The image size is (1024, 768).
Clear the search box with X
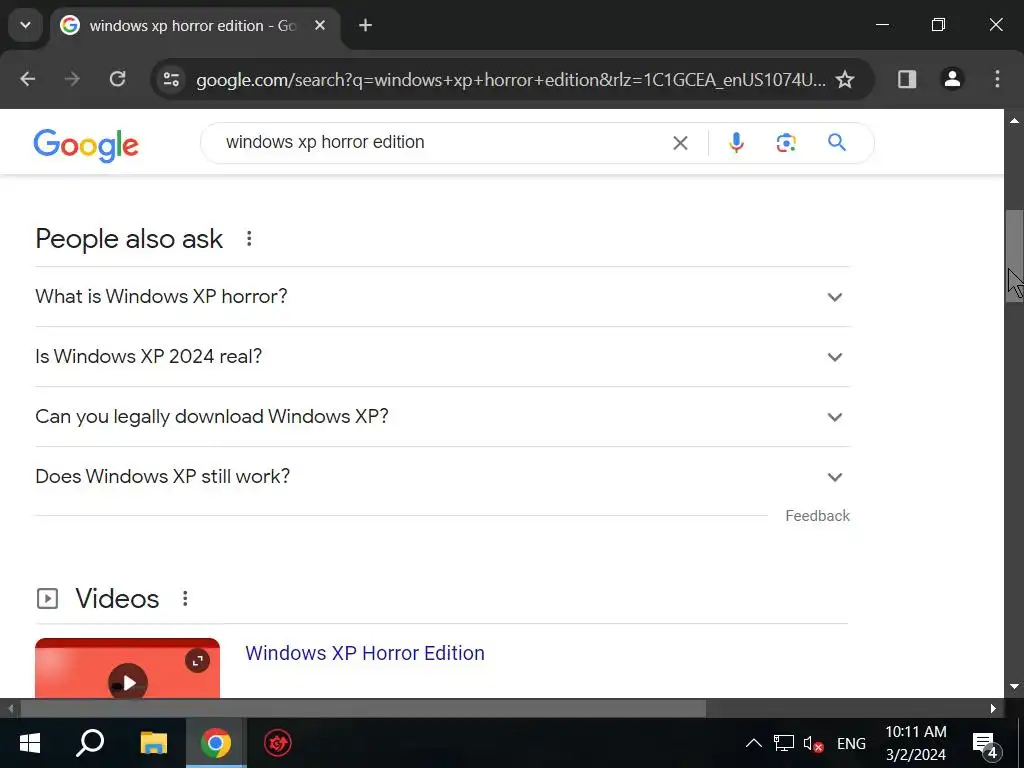[680, 143]
